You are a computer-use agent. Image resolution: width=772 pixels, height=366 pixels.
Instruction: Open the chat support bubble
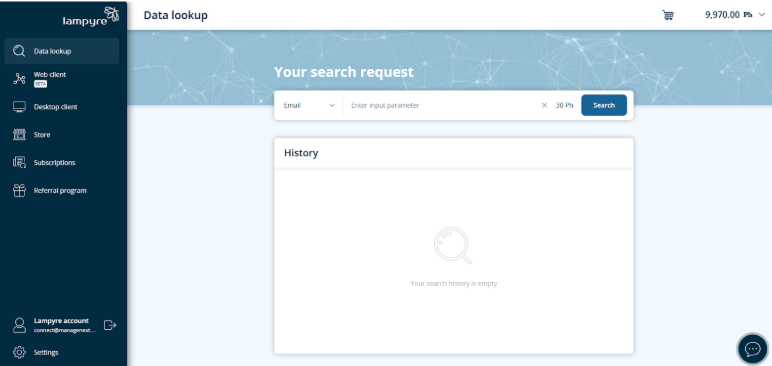pyautogui.click(x=753, y=349)
